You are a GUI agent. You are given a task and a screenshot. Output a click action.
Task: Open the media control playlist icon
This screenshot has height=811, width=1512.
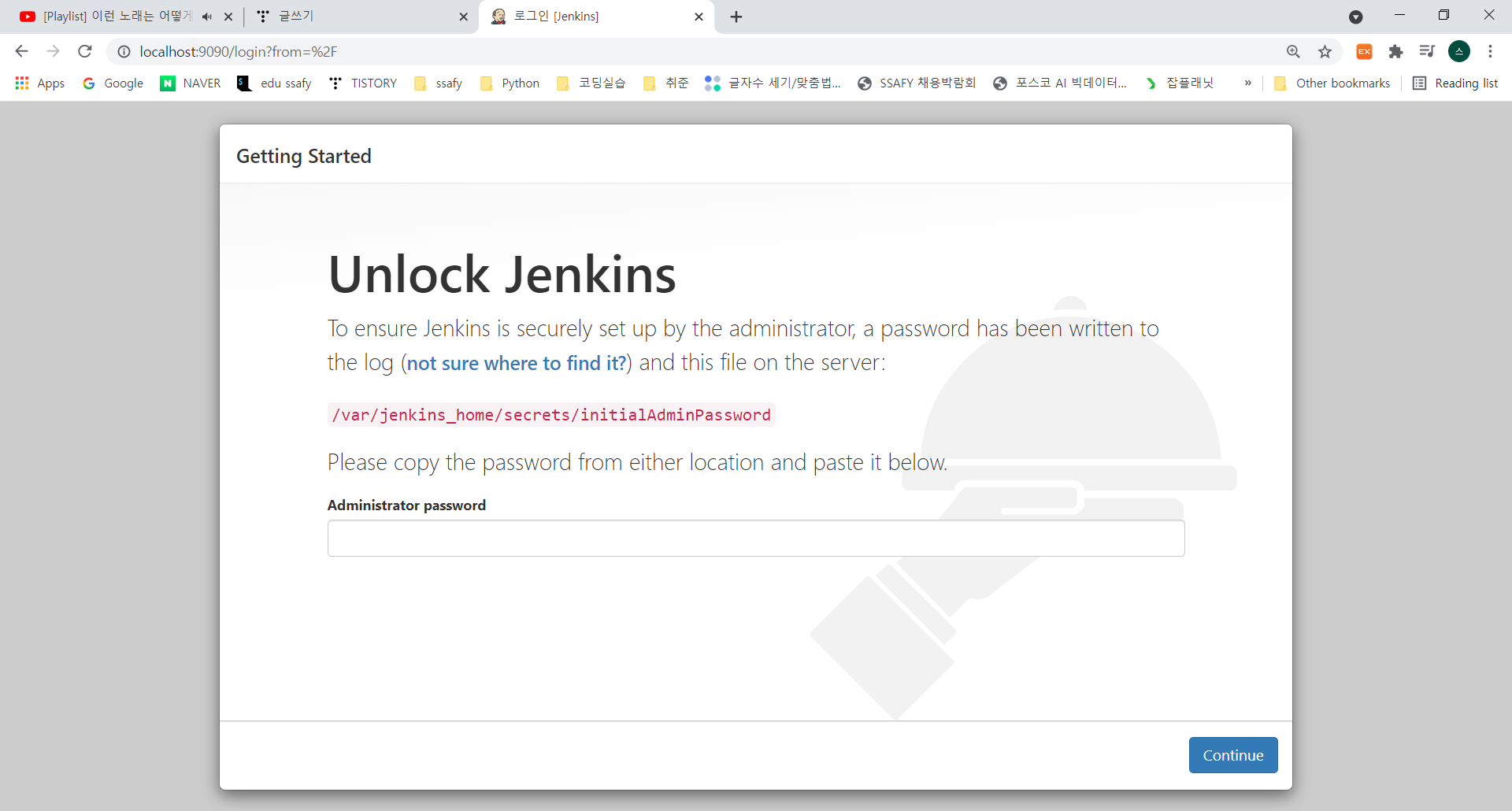pyautogui.click(x=1427, y=51)
